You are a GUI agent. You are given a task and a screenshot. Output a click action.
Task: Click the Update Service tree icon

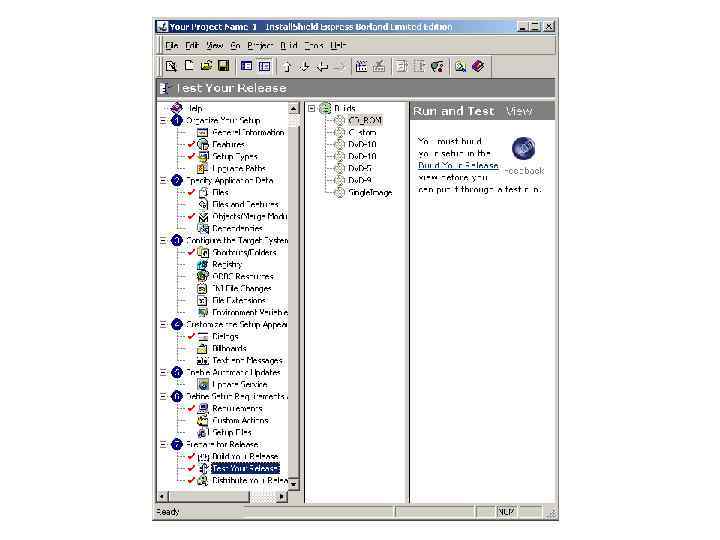[202, 384]
